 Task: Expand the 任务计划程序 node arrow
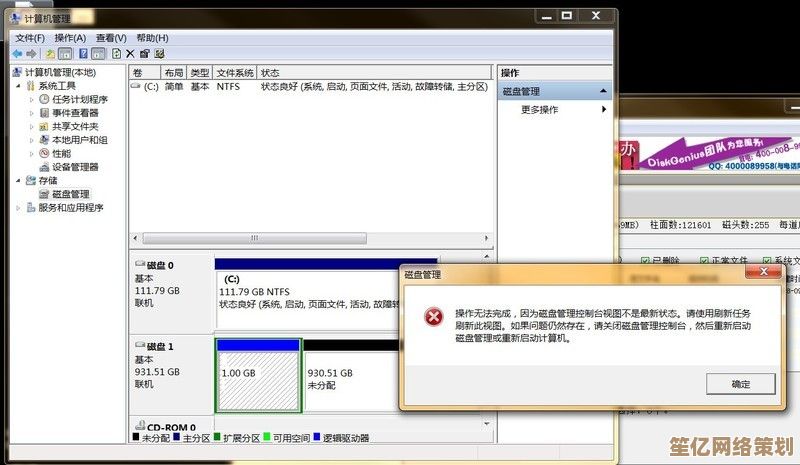point(32,100)
